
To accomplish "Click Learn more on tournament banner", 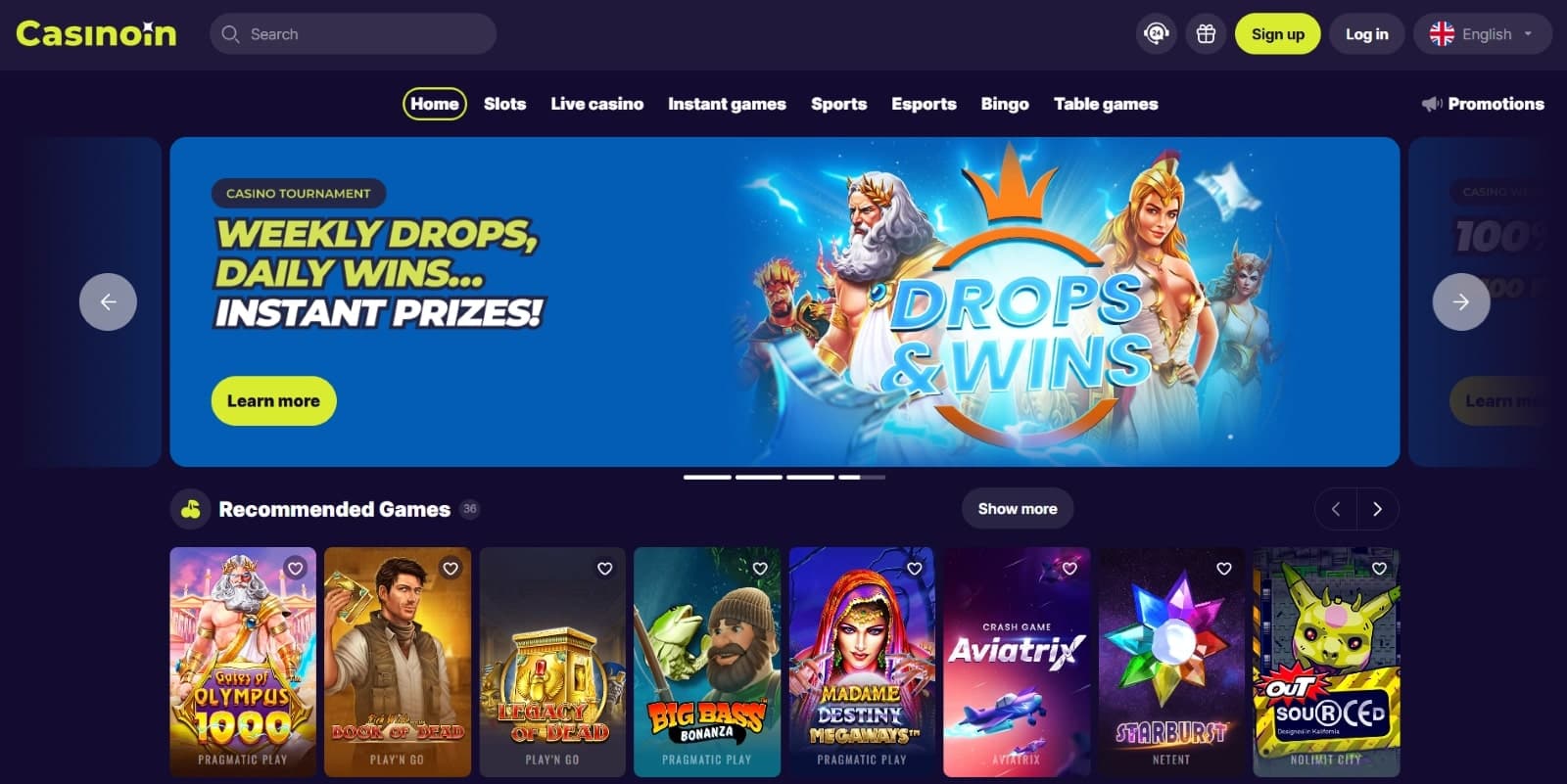I will (x=273, y=401).
